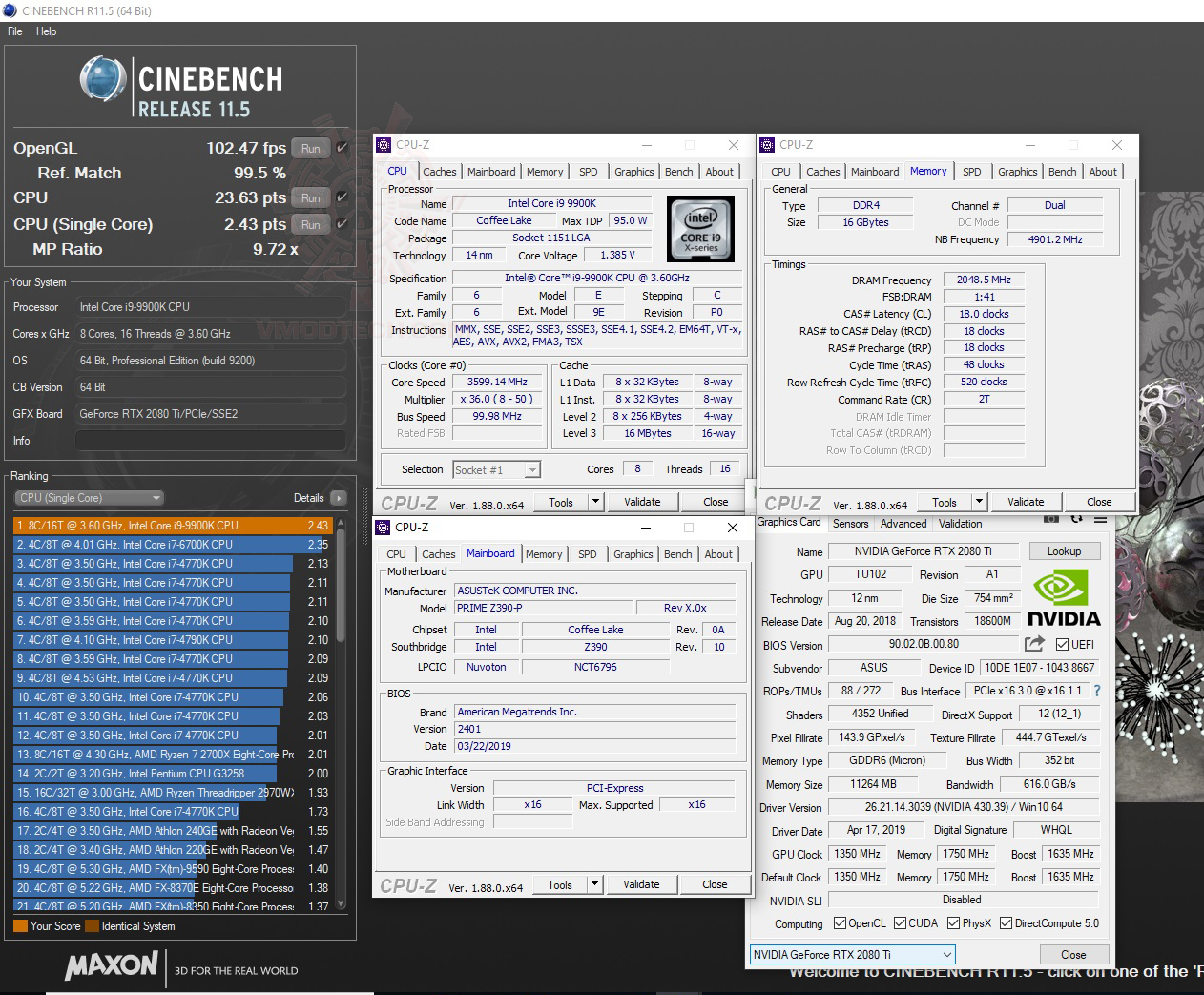The width and height of the screenshot is (1204, 995).
Task: Click the Intel Core i9 X-series logo
Action: coord(700,229)
